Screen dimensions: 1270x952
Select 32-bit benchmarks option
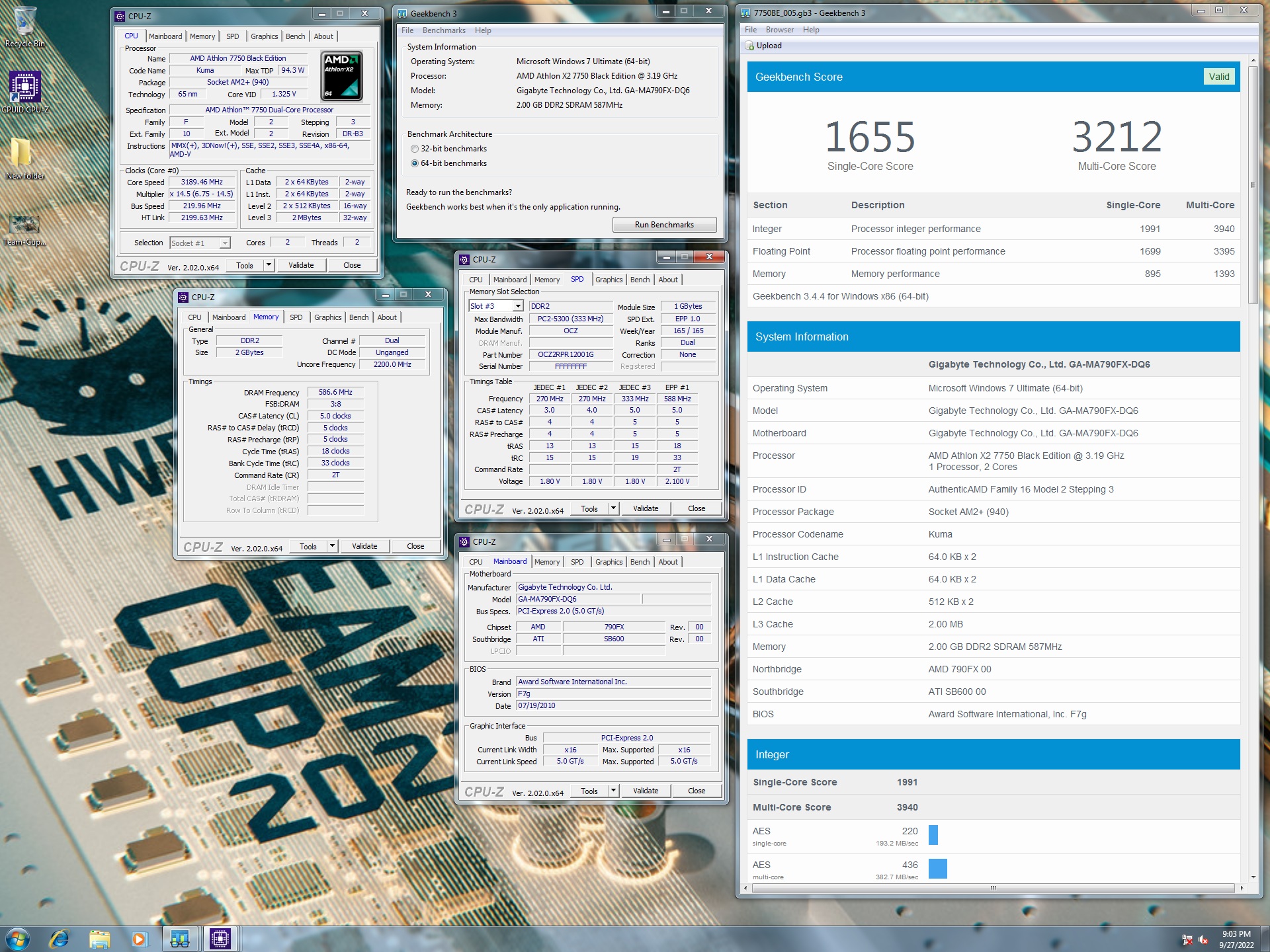point(448,149)
